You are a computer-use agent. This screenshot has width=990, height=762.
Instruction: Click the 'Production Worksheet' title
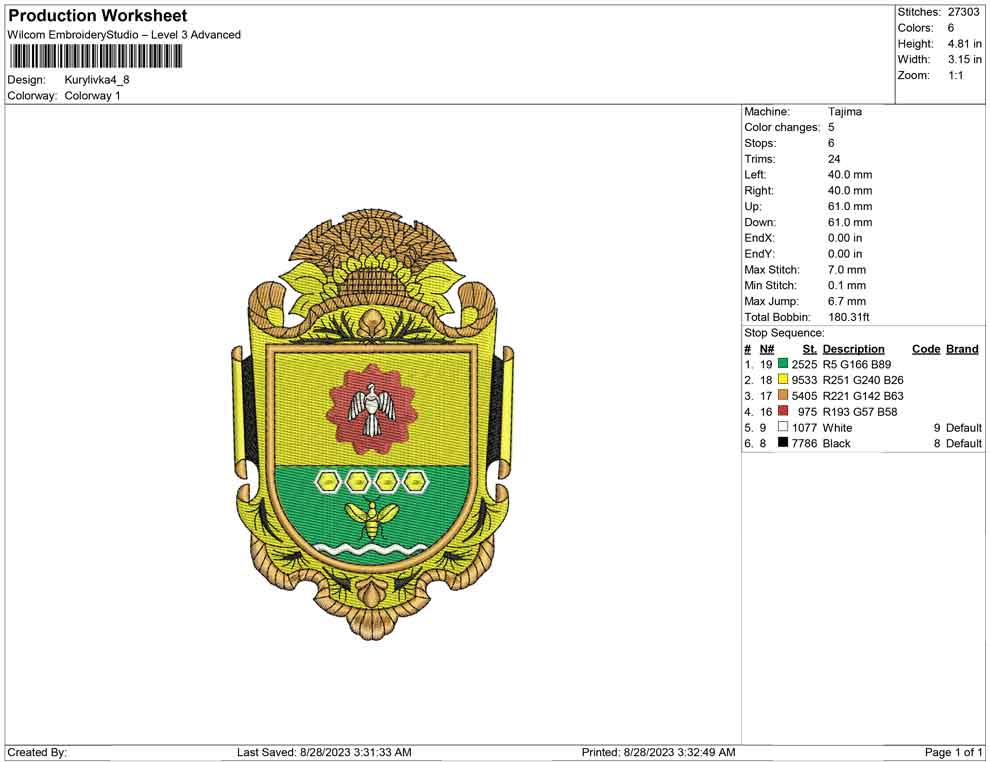point(98,16)
